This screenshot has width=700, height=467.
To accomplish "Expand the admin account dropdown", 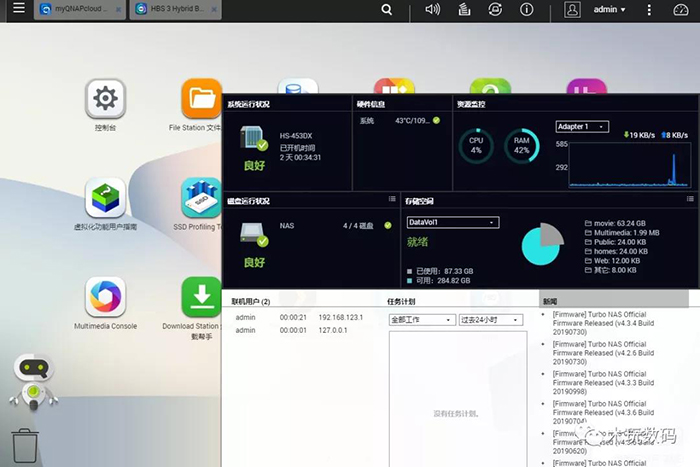I will click(x=609, y=9).
